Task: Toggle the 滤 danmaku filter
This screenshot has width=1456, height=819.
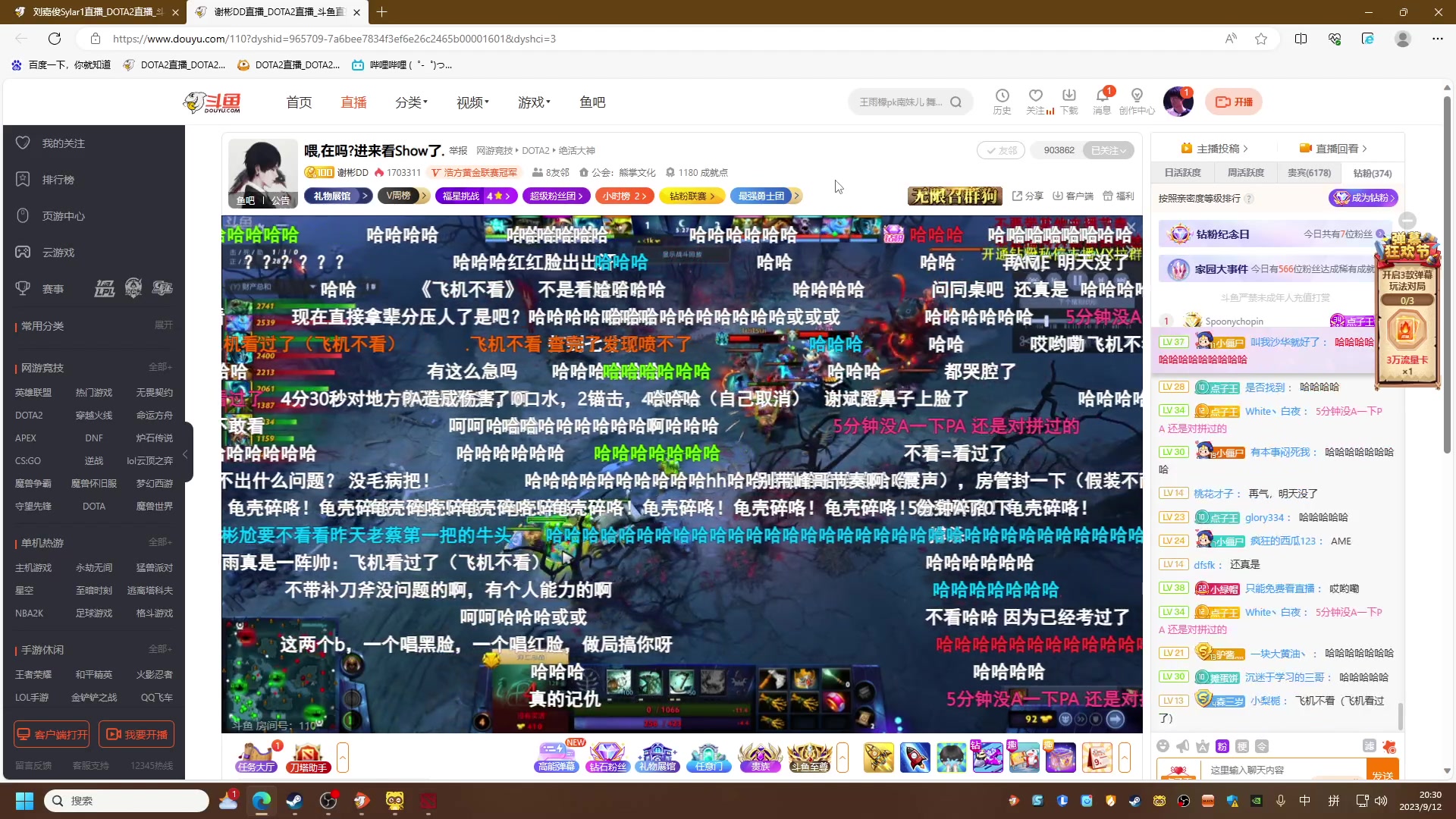Action: 1370,747
